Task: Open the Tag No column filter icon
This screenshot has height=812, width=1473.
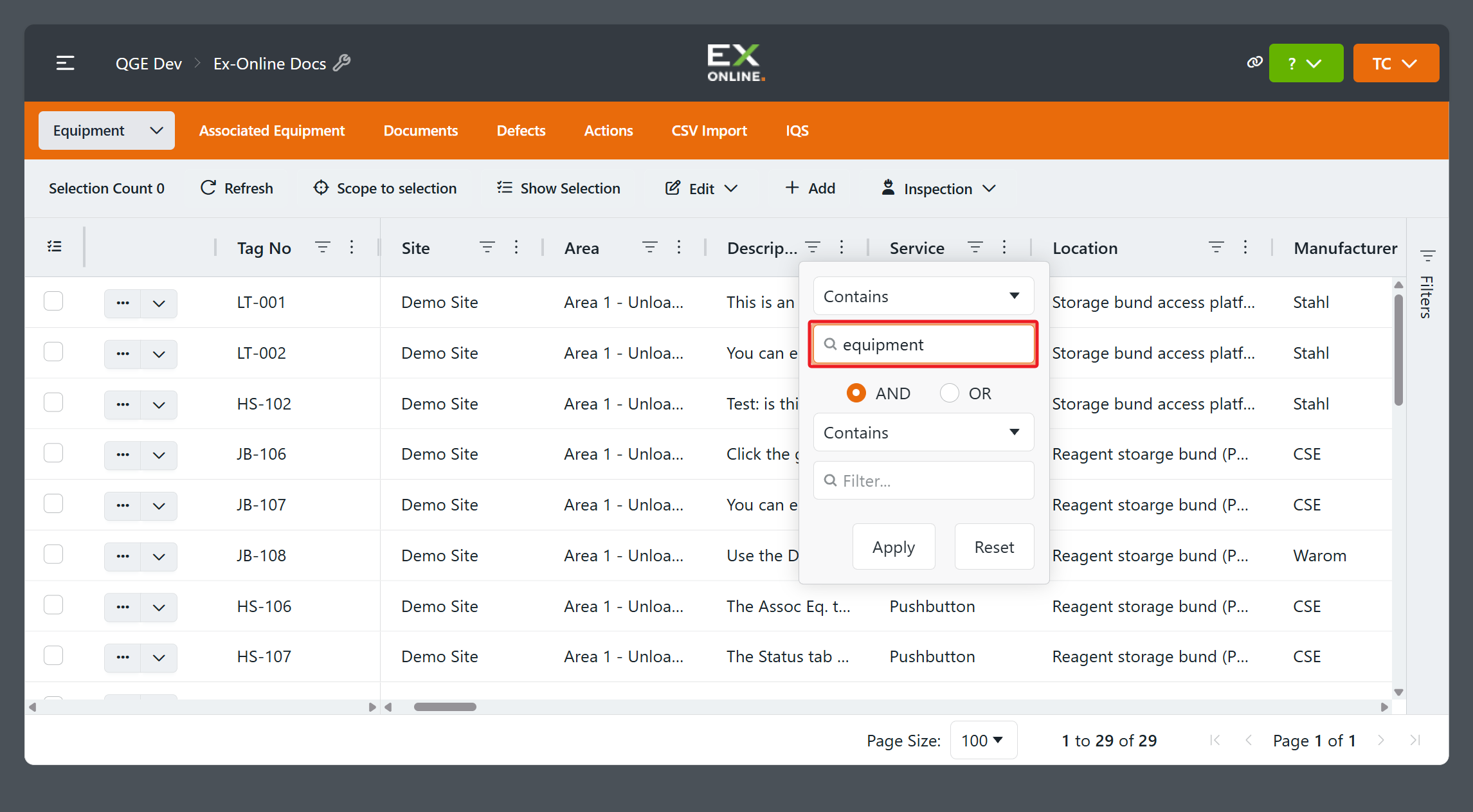Action: (323, 248)
